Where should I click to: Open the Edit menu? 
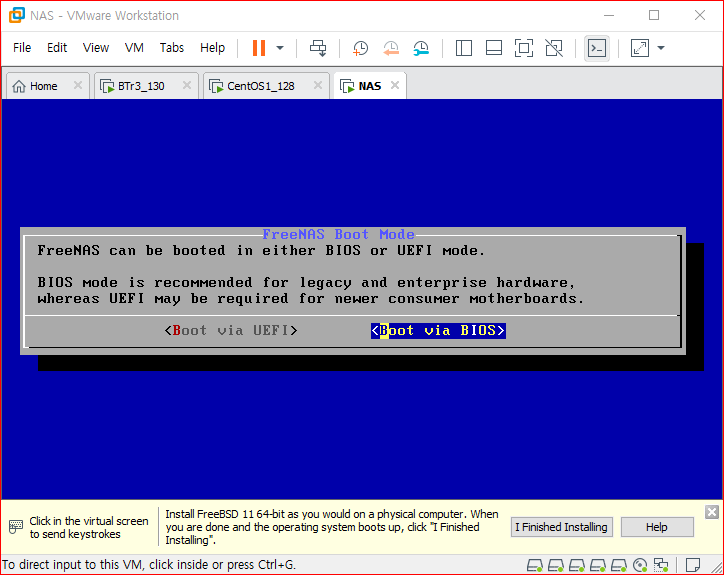tap(57, 48)
